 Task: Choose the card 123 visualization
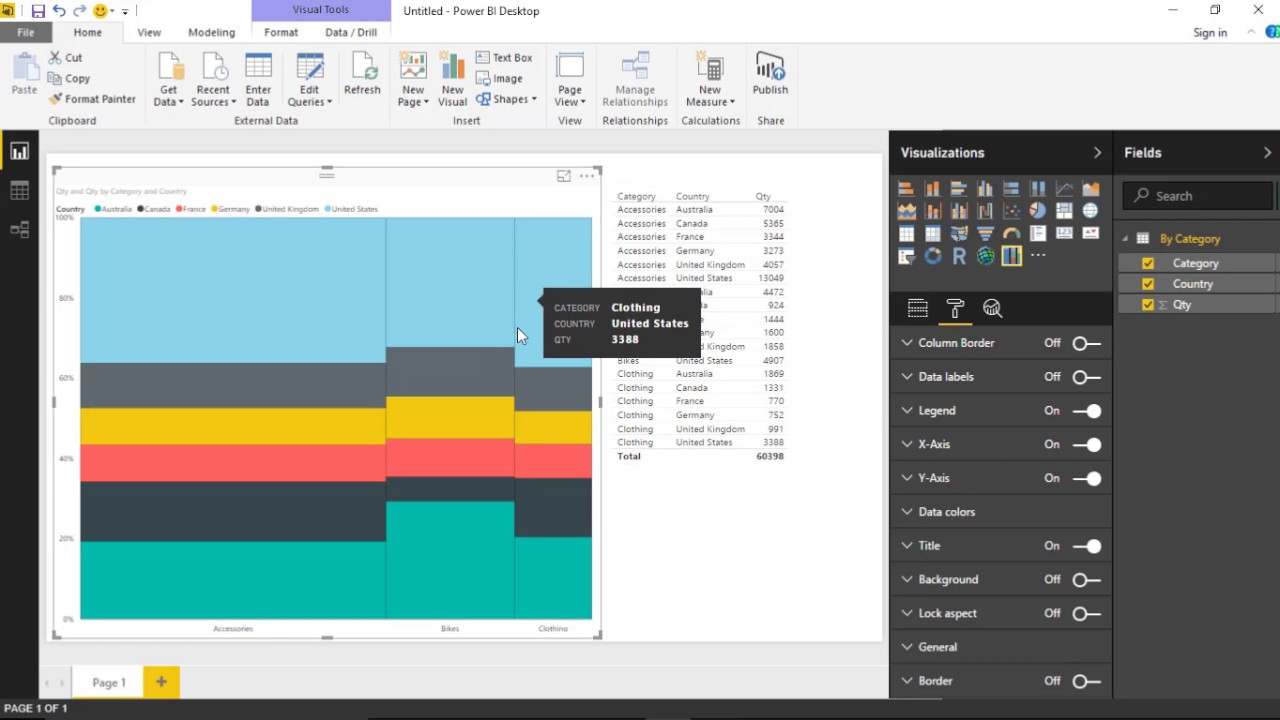tap(1064, 234)
